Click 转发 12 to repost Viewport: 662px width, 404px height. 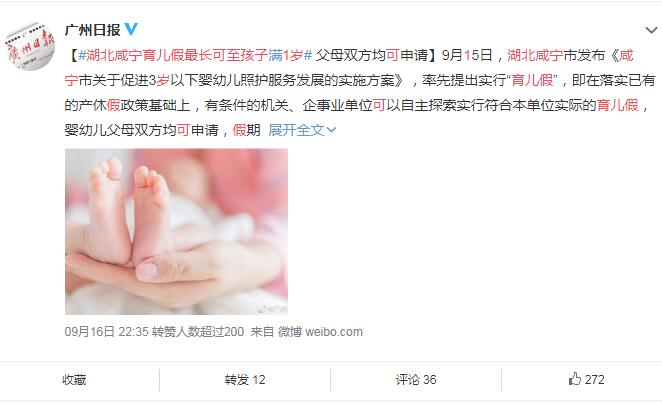pos(245,380)
